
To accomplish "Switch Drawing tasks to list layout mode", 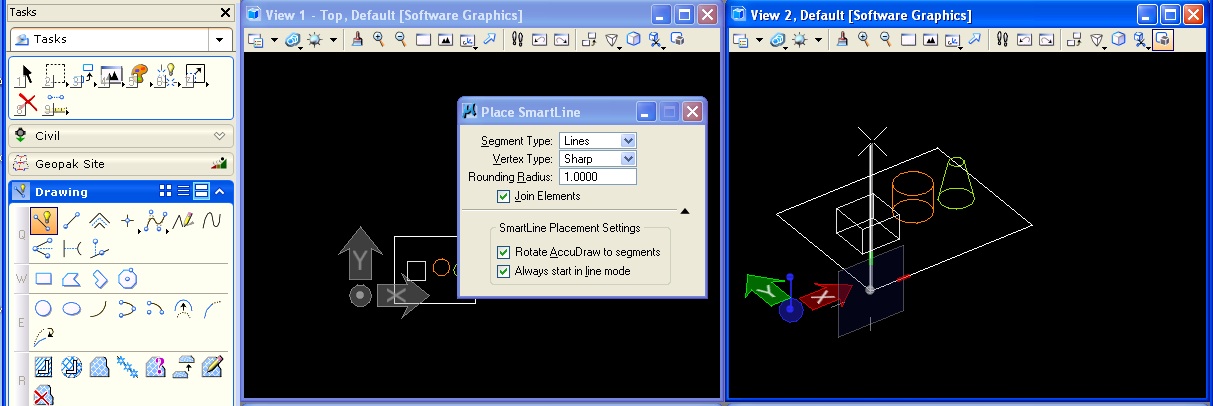I will (x=183, y=191).
